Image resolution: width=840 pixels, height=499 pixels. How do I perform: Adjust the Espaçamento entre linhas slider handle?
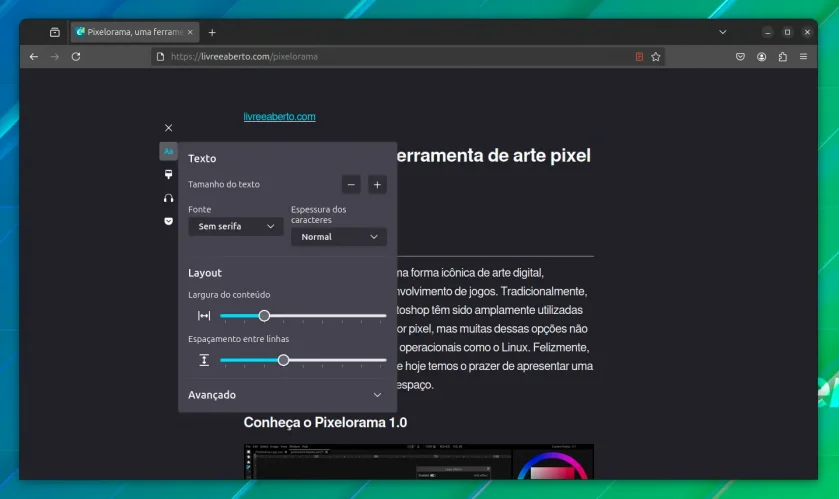pos(283,360)
